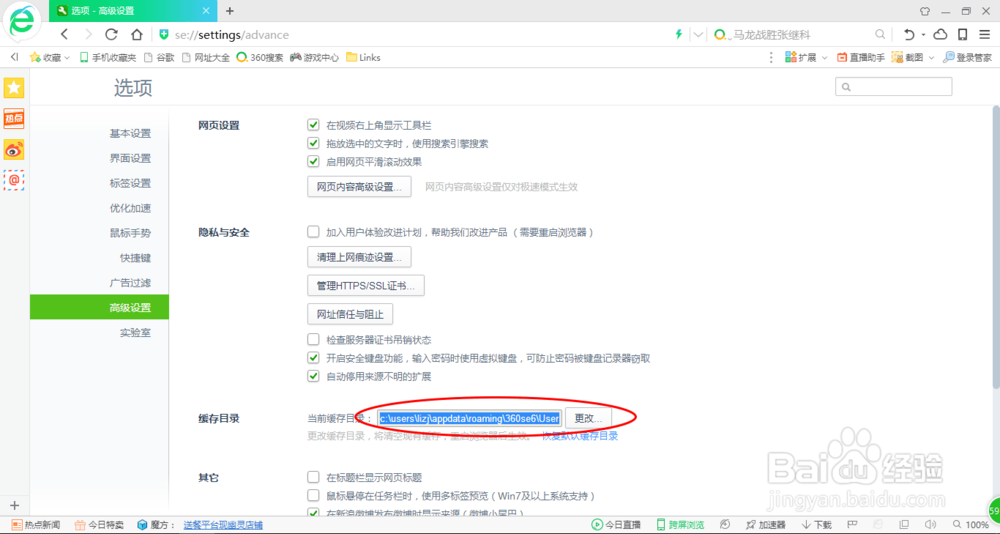The height and width of the screenshot is (534, 1000).
Task: Click the 今日直播 status bar item
Action: (616, 525)
